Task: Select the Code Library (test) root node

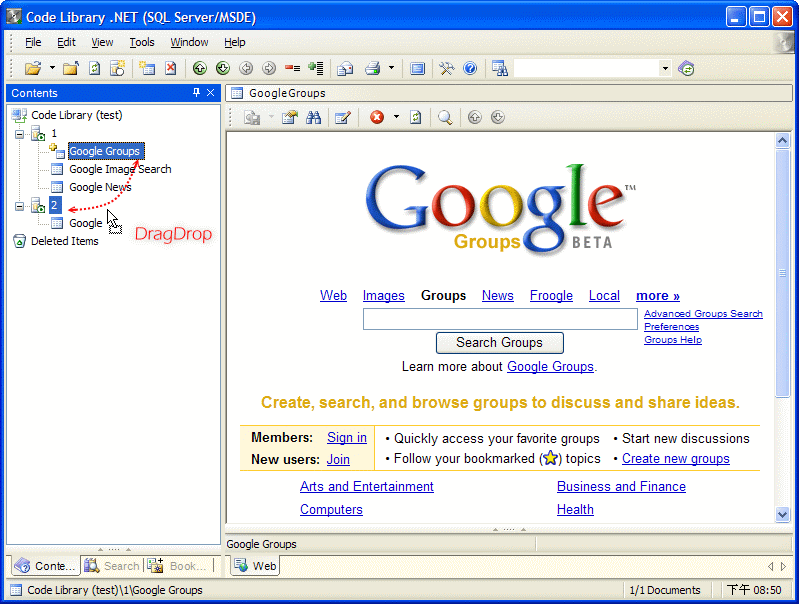Action: point(76,115)
